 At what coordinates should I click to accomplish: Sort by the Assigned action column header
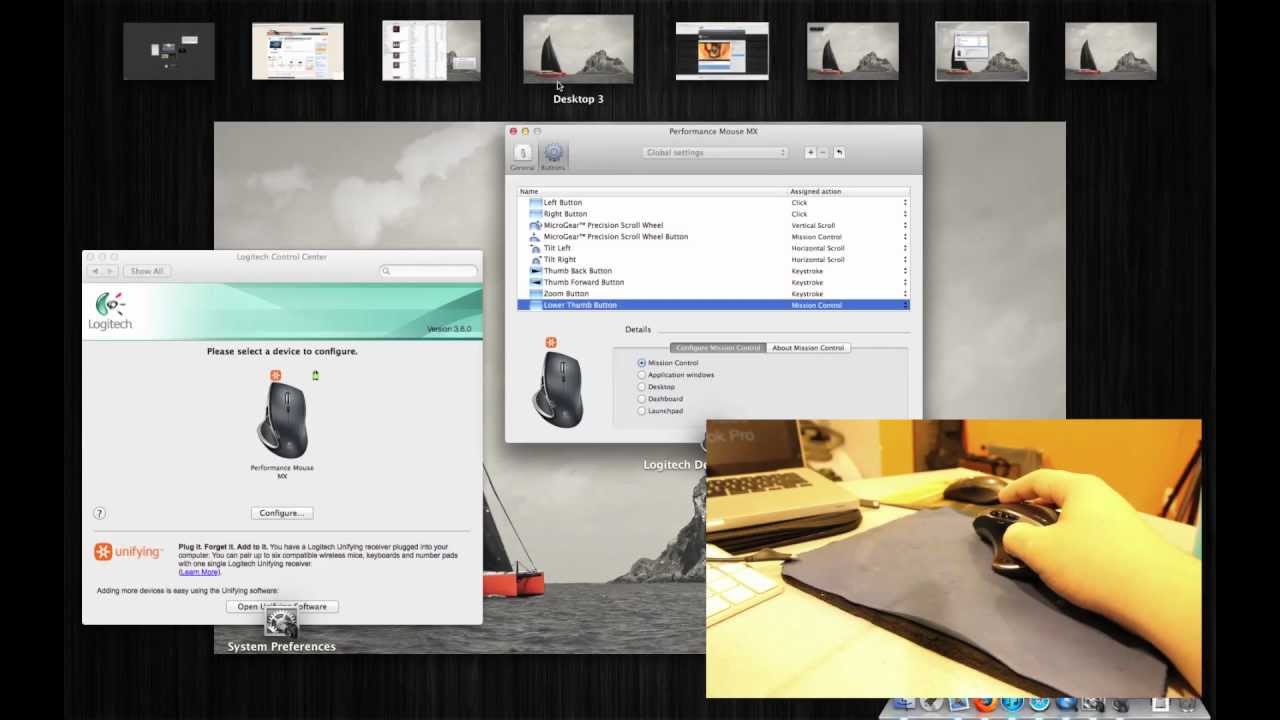(849, 191)
